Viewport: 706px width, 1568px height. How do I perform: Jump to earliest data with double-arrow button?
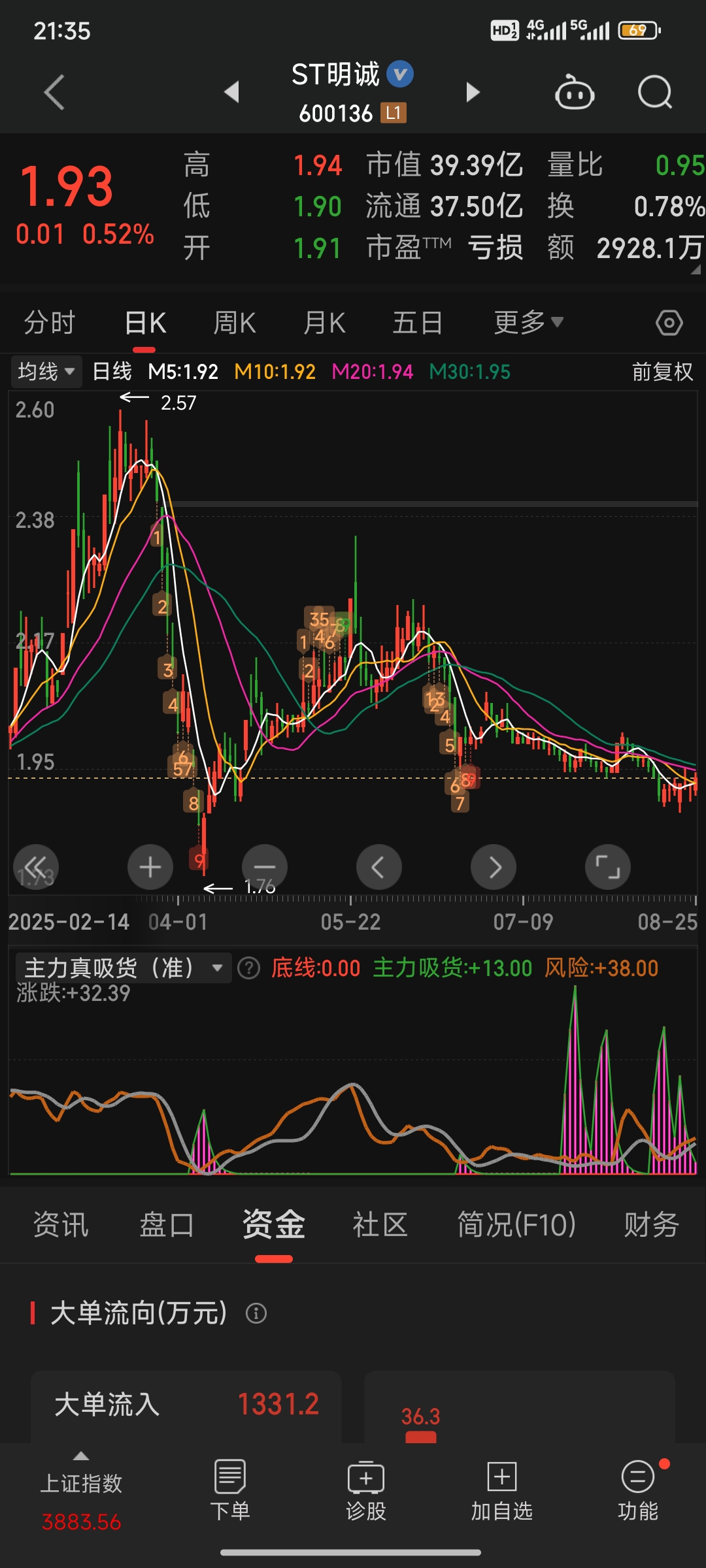(x=36, y=867)
